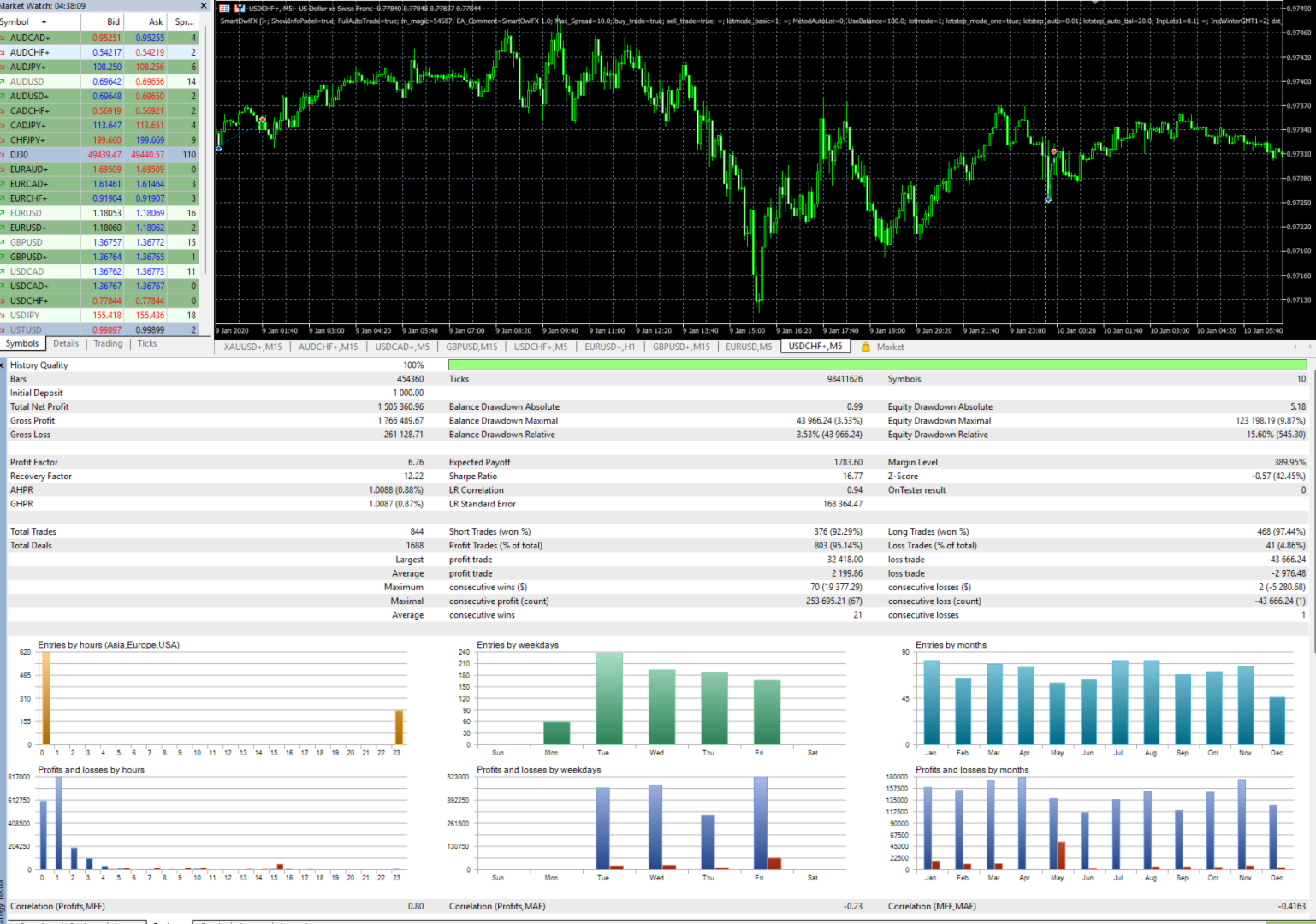Collapse the report panel using the left chevron
The width and height of the screenshot is (1316, 924).
(x=3, y=364)
